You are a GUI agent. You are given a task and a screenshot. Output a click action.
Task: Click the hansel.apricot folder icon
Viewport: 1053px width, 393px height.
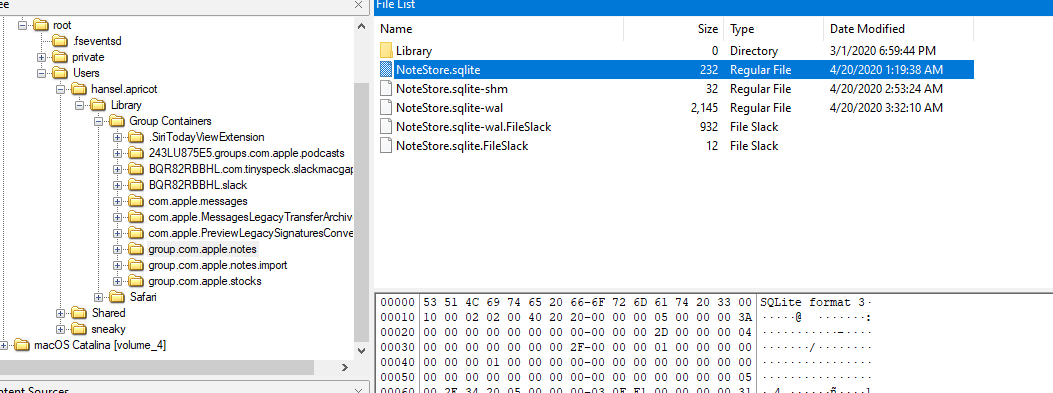click(x=79, y=89)
